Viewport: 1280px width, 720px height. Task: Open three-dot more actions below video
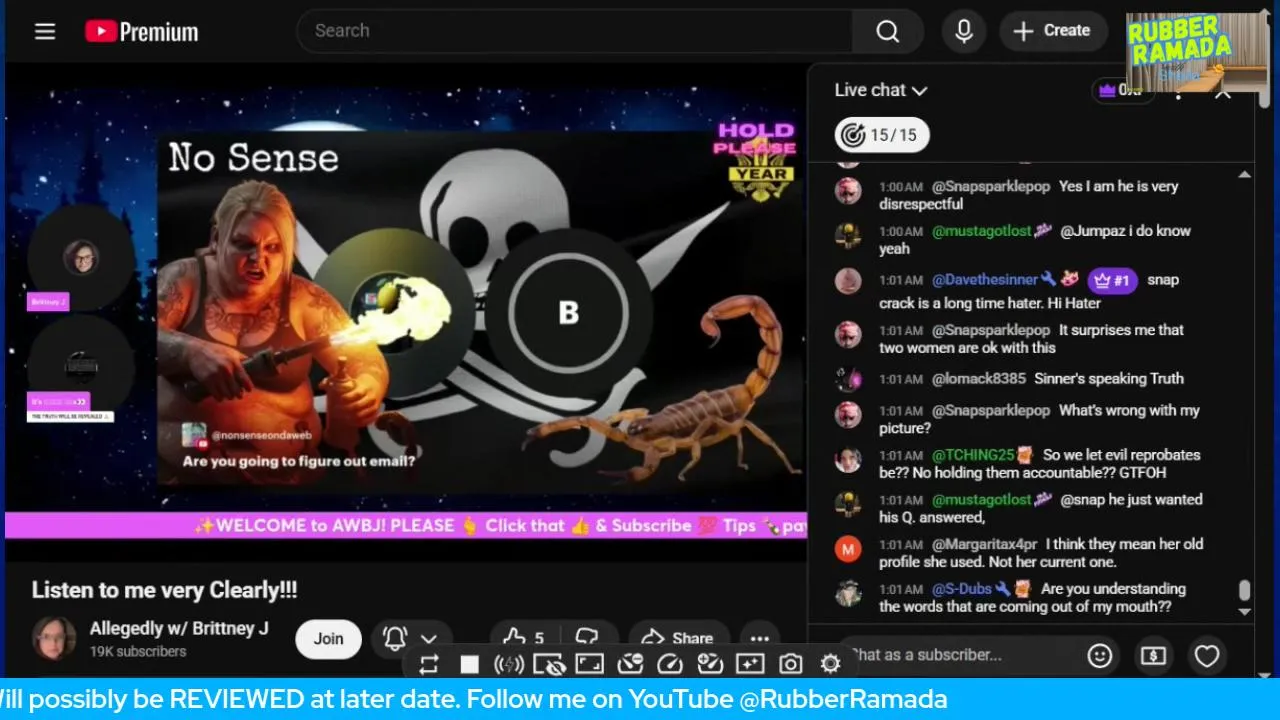pyautogui.click(x=760, y=638)
